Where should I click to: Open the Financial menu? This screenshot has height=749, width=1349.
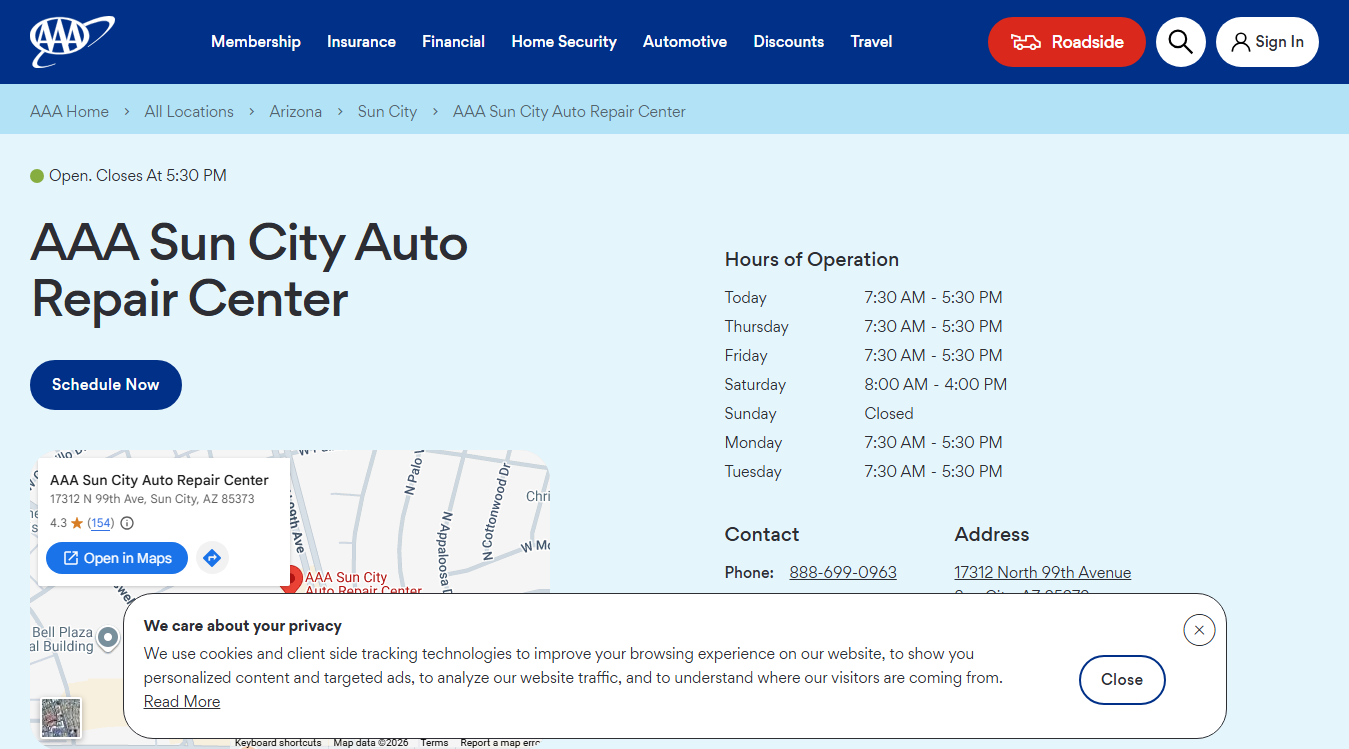pos(453,42)
